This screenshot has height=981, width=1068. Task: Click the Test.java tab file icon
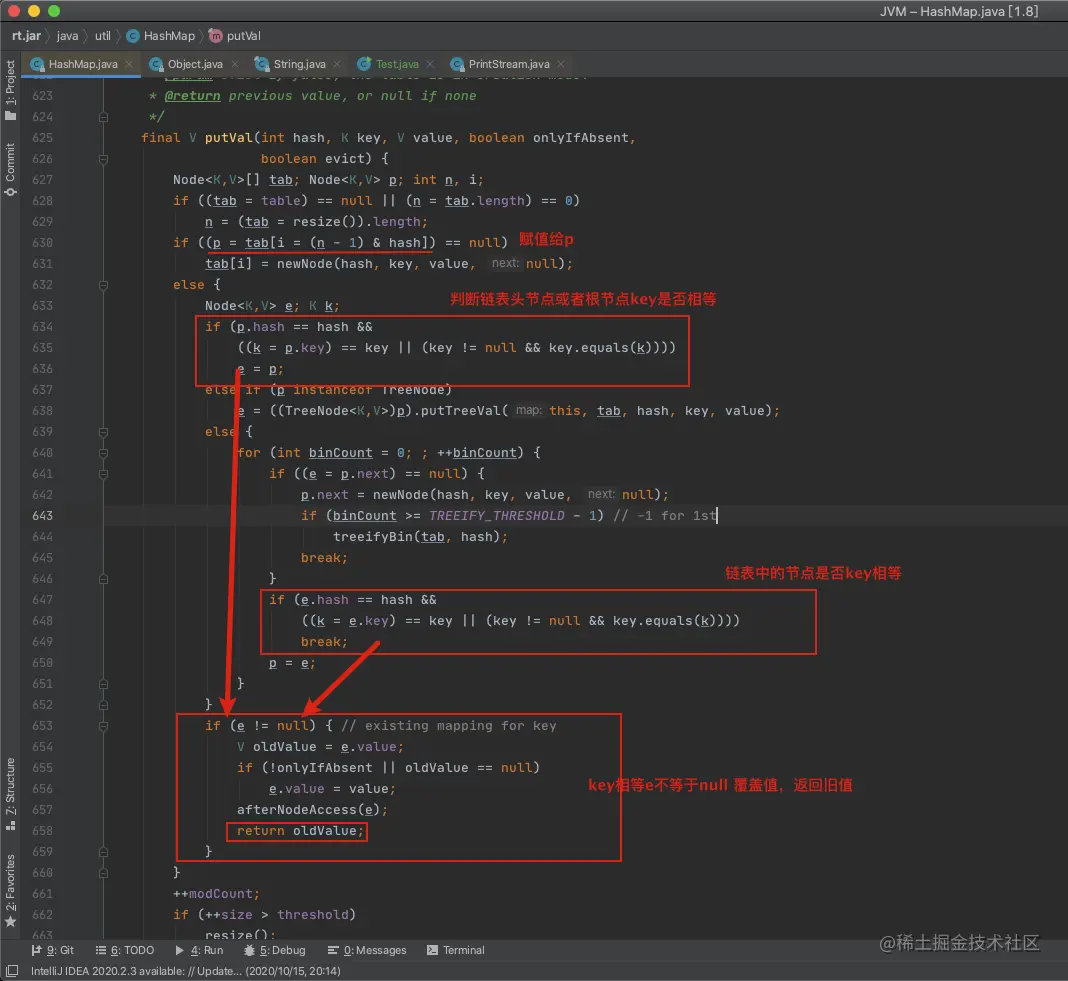point(364,64)
